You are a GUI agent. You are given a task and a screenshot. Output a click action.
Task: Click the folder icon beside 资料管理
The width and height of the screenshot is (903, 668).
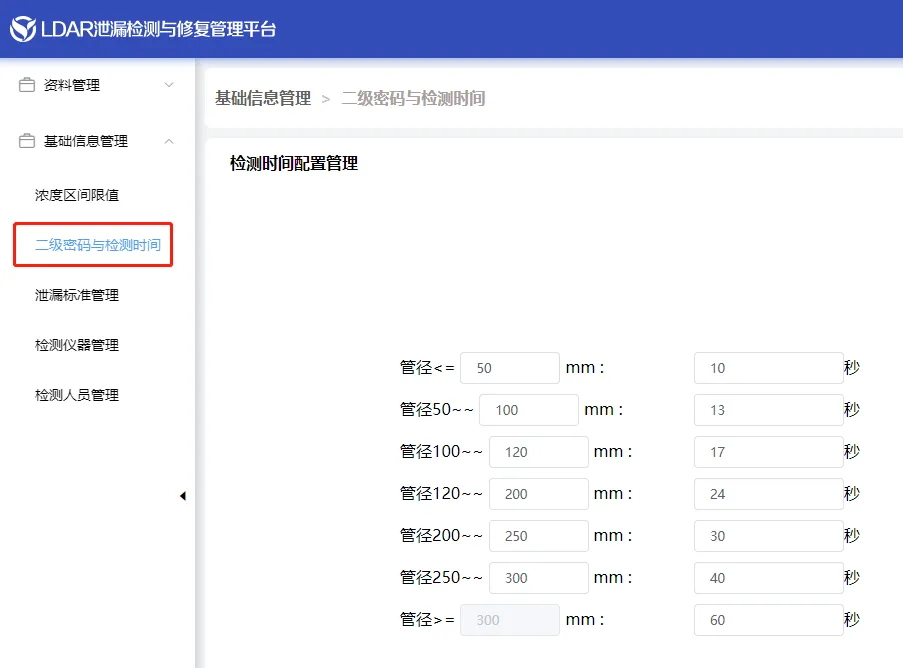click(x=27, y=85)
